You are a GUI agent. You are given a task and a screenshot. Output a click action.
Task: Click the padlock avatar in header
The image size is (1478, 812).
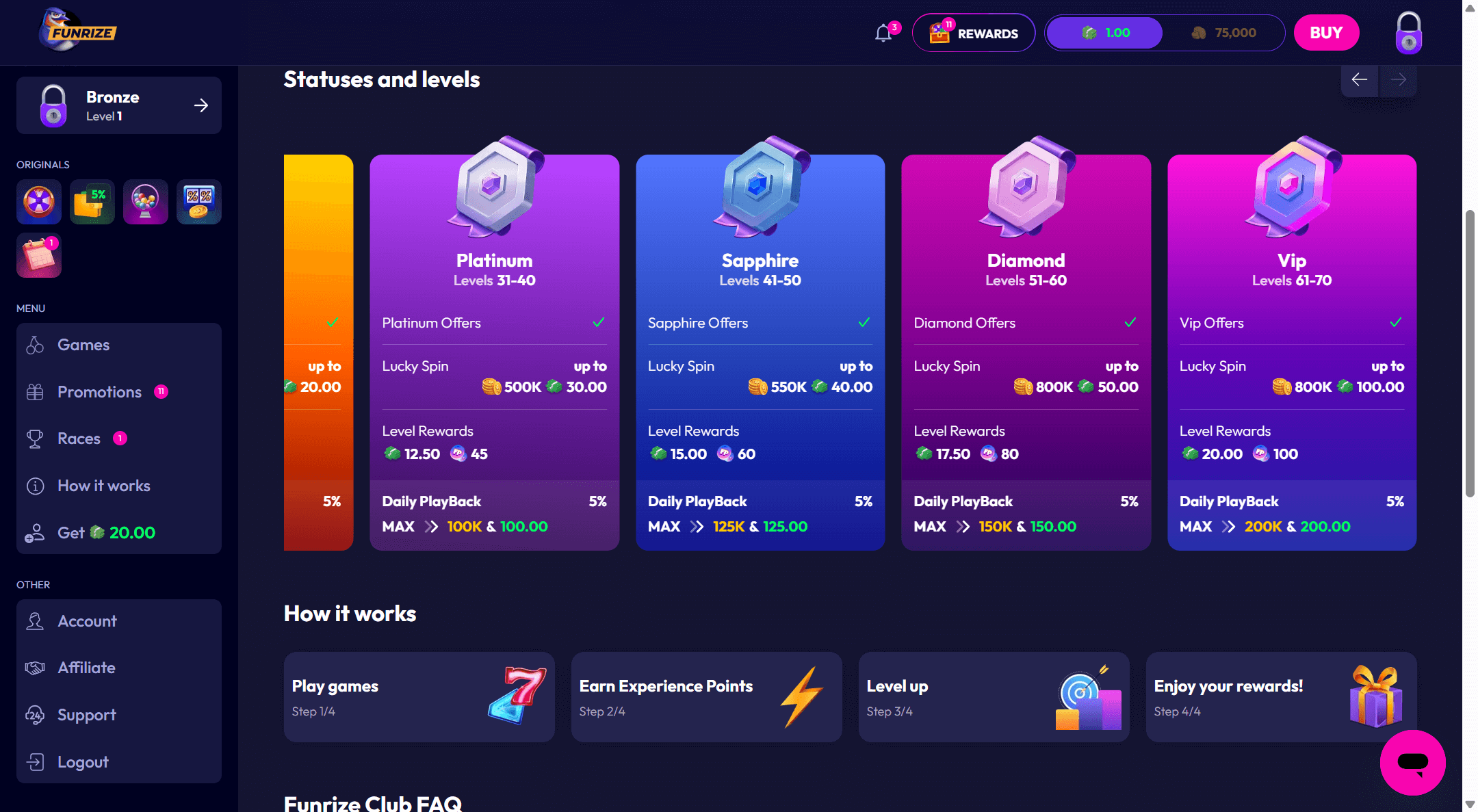(1409, 33)
